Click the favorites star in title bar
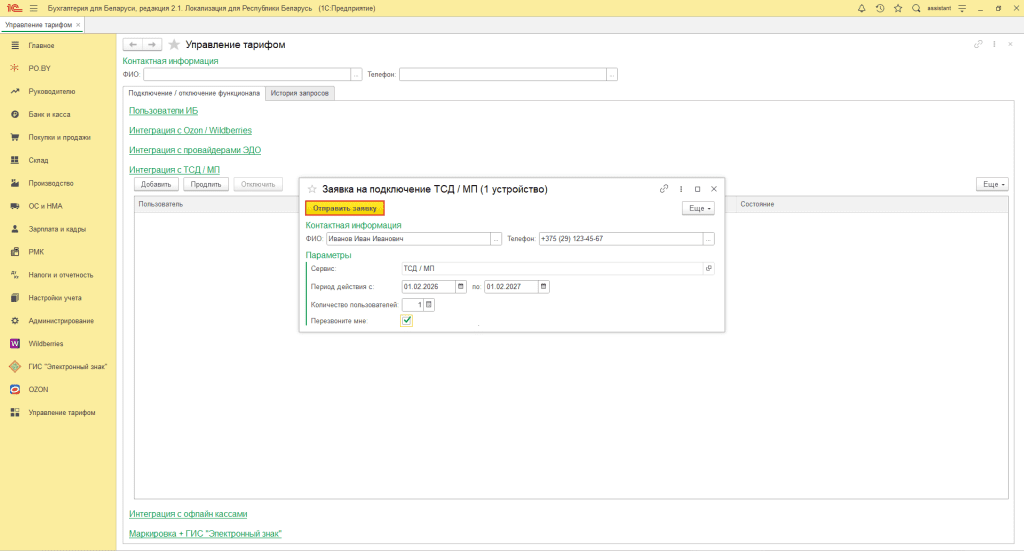Image resolution: width=1024 pixels, height=551 pixels. [x=897, y=8]
